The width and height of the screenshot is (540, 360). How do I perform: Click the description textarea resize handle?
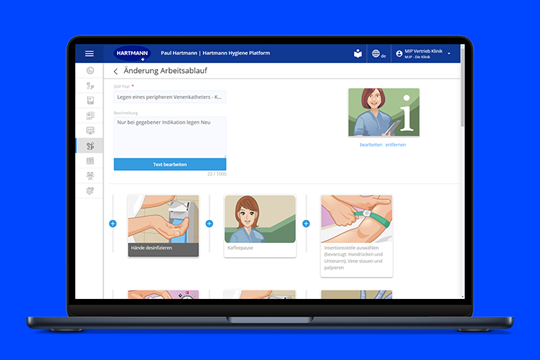[225, 156]
